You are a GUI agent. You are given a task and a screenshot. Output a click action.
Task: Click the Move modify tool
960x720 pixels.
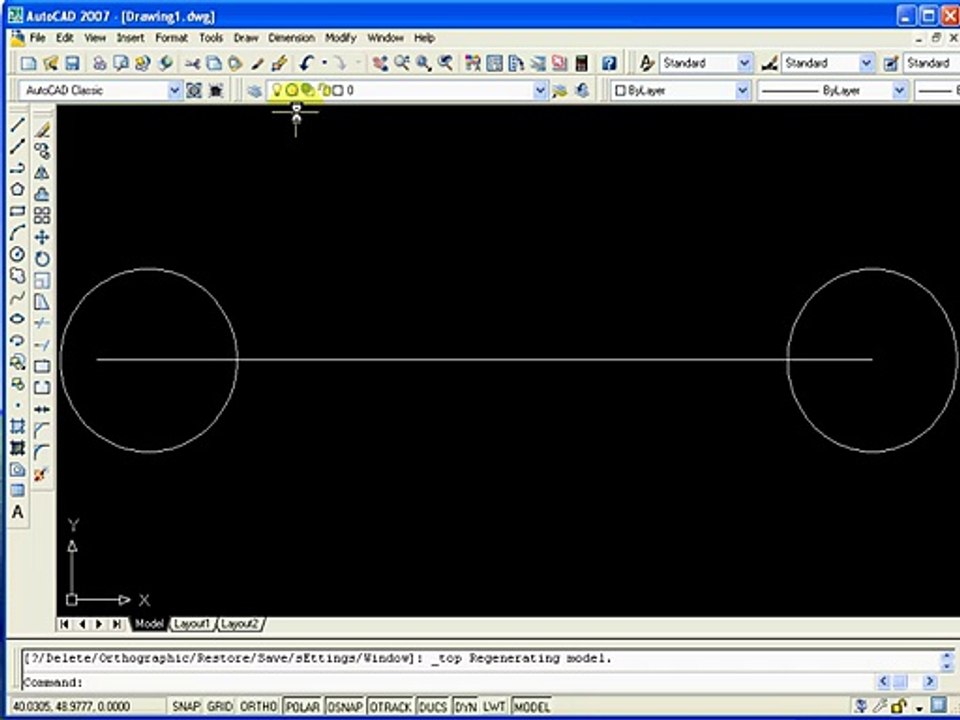click(x=42, y=237)
